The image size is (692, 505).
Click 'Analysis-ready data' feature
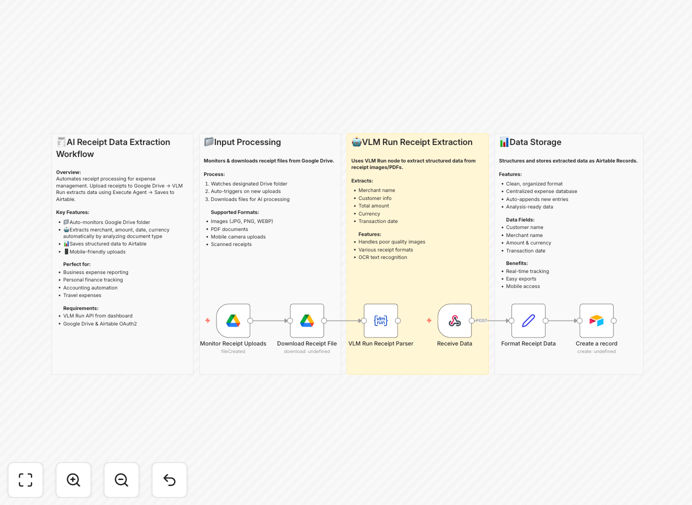530,207
